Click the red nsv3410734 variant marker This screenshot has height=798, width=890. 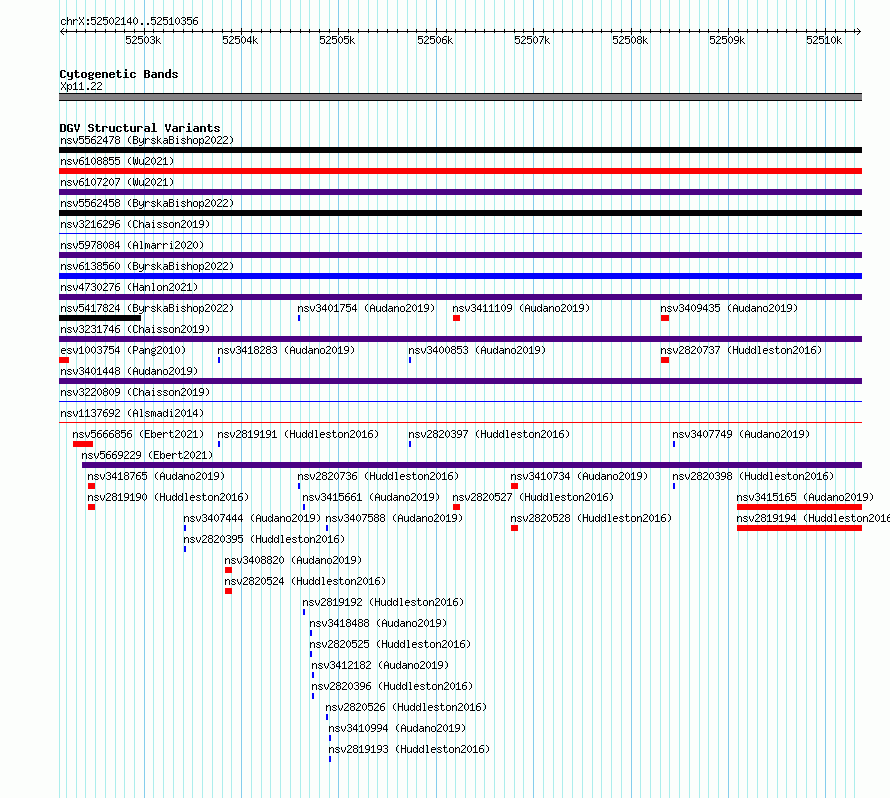pos(514,486)
